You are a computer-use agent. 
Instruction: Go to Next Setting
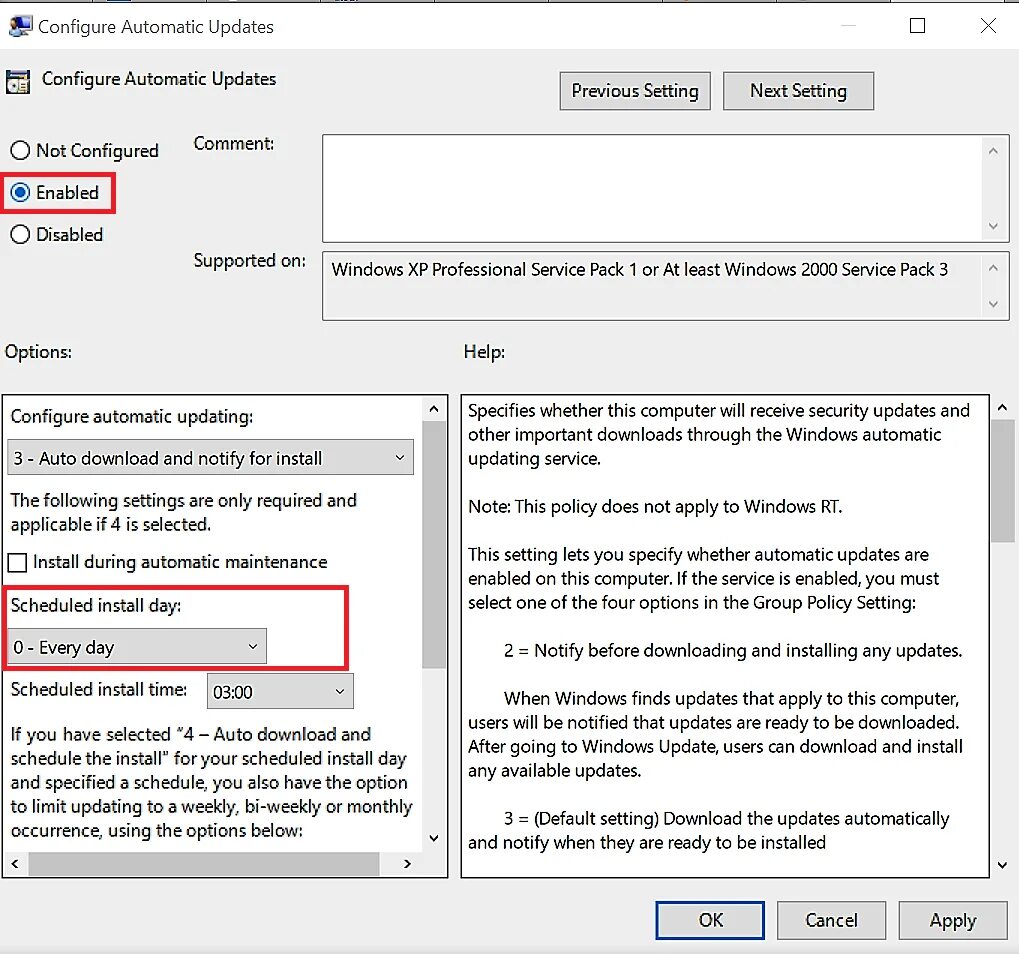tap(798, 91)
